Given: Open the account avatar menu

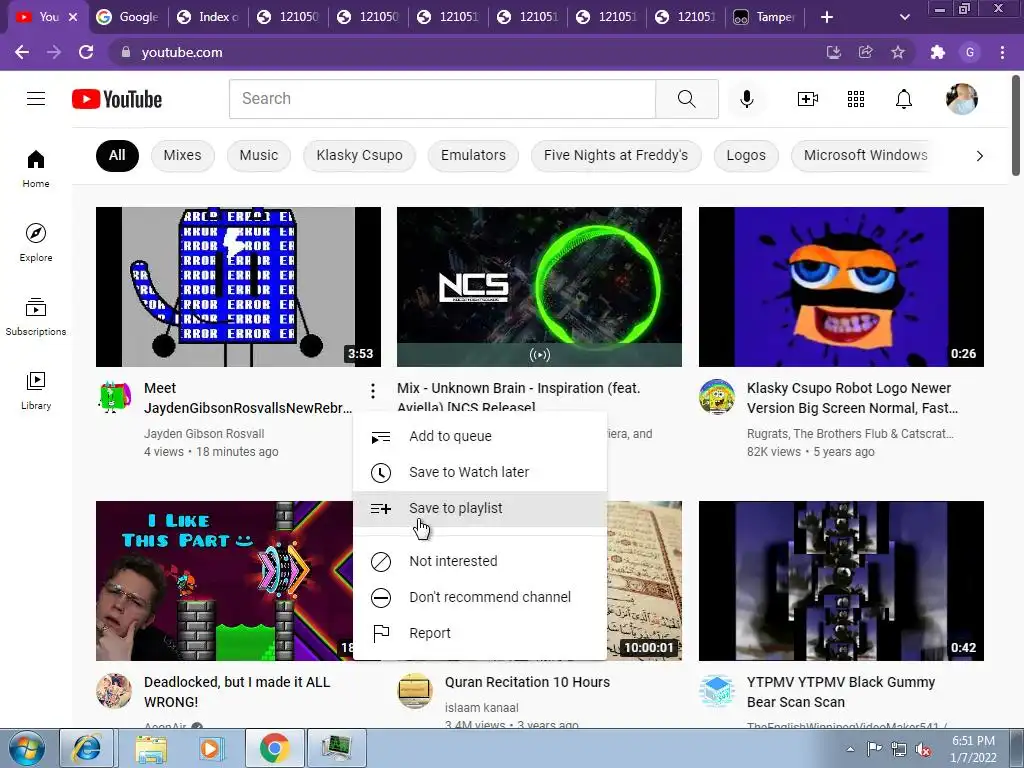Looking at the screenshot, I should pyautogui.click(x=961, y=99).
